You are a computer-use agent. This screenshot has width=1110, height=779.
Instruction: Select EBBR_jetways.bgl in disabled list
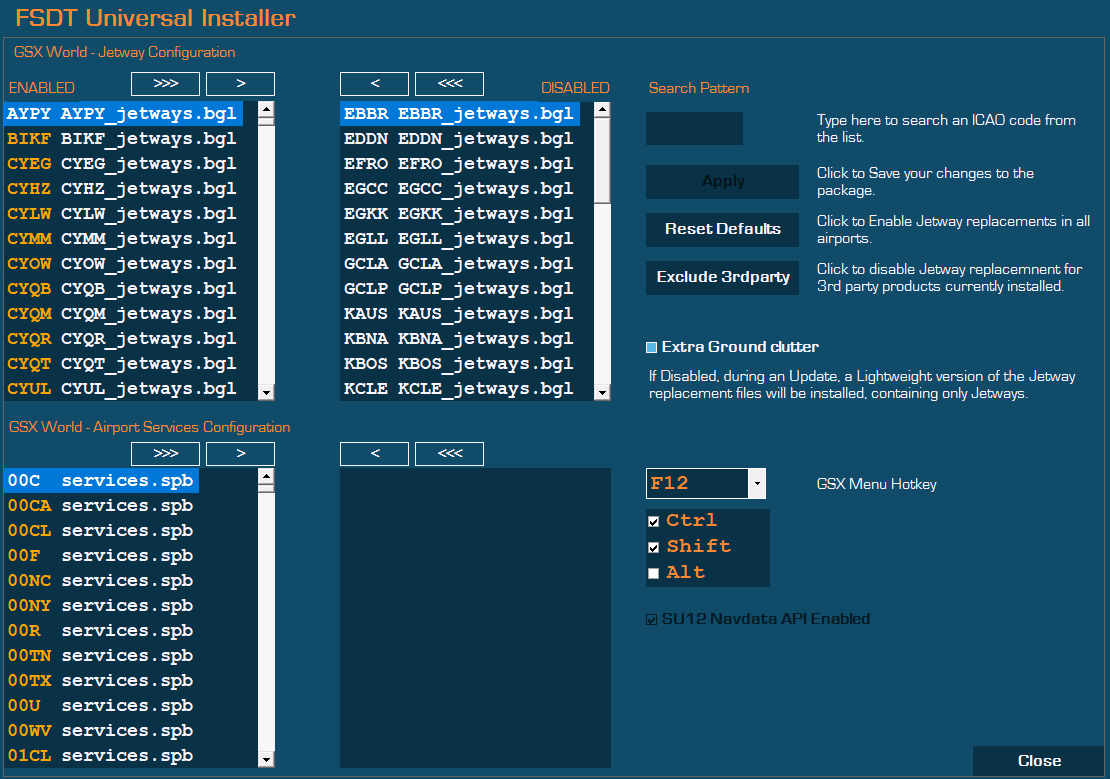[460, 114]
